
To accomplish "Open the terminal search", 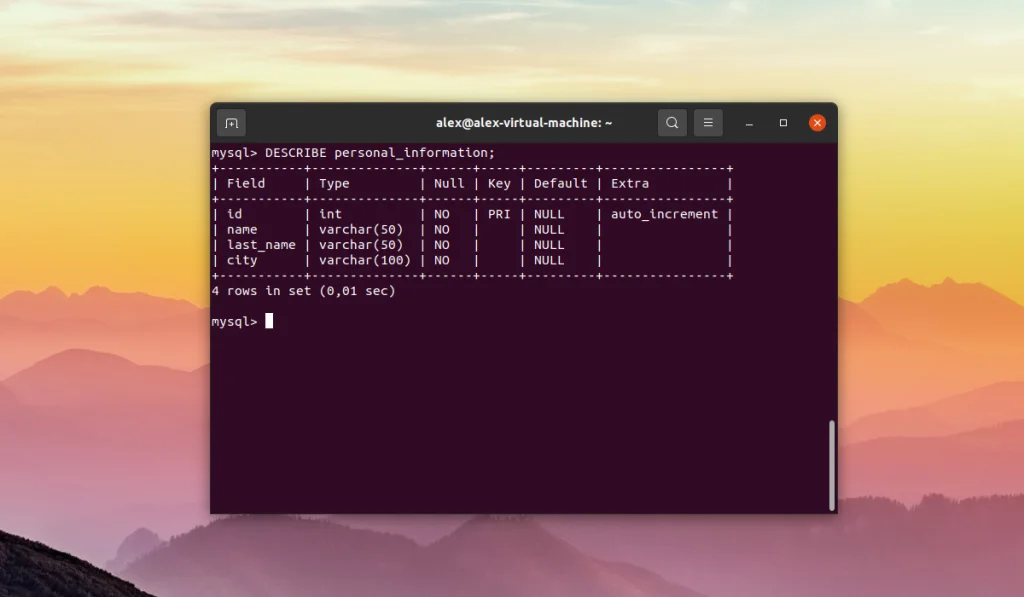I will point(671,122).
